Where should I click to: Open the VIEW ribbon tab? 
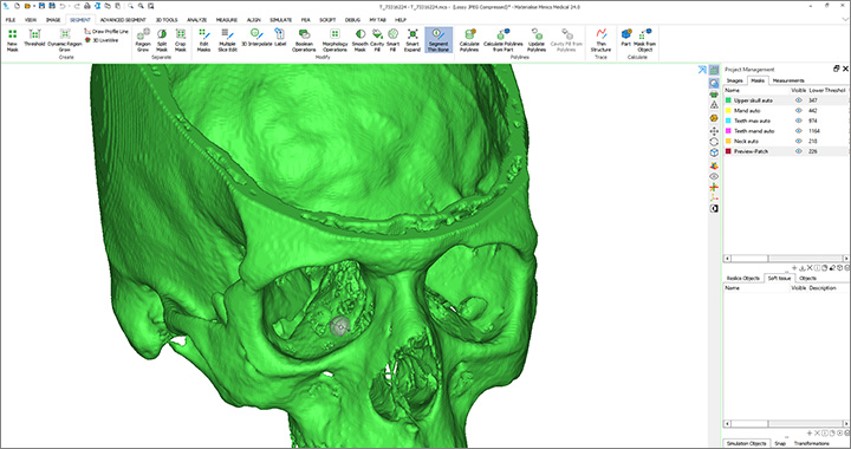click(30, 20)
